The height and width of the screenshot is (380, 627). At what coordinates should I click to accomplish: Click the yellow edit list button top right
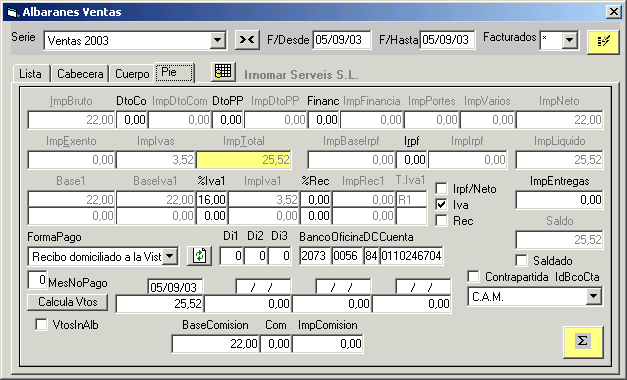tap(603, 42)
